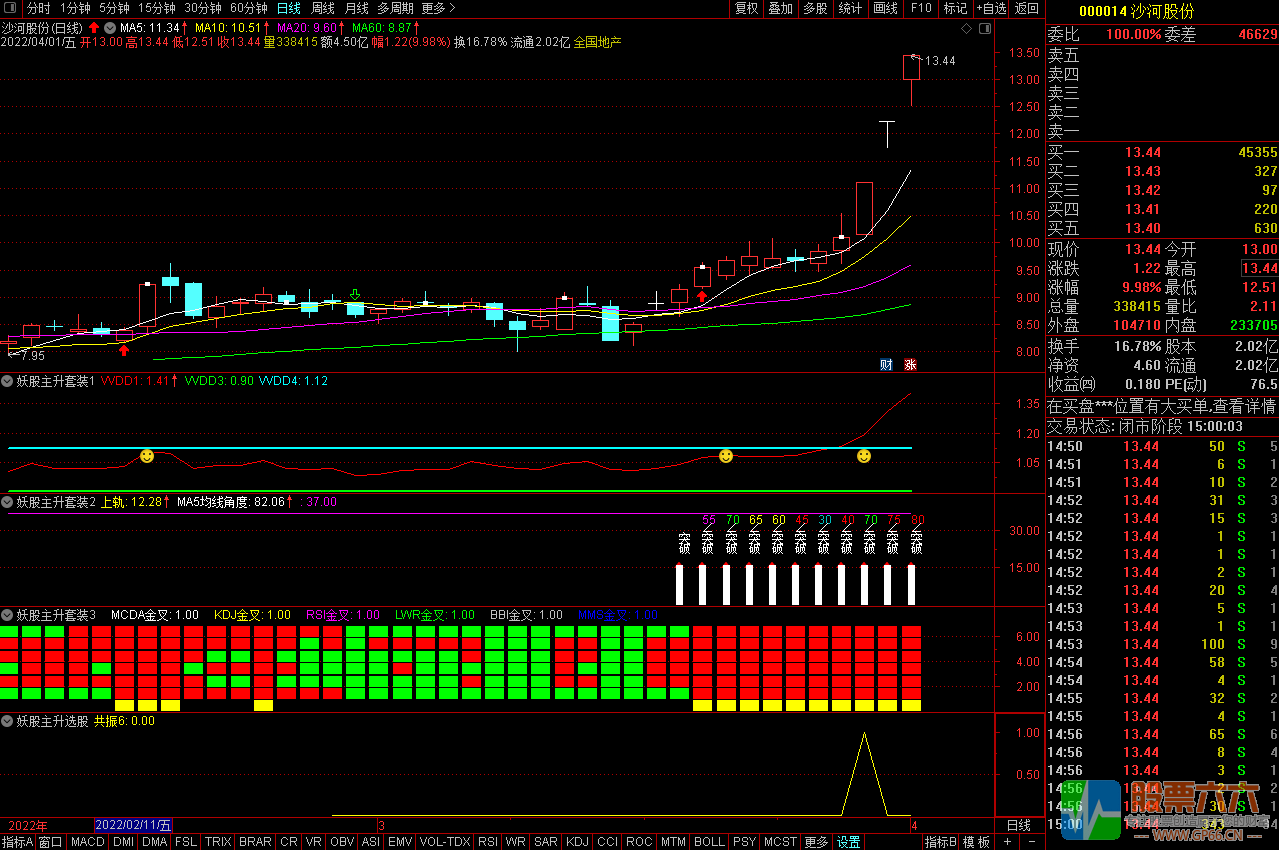This screenshot has width=1279, height=850.
Task: Select the 月线 period tab
Action: [x=357, y=8]
